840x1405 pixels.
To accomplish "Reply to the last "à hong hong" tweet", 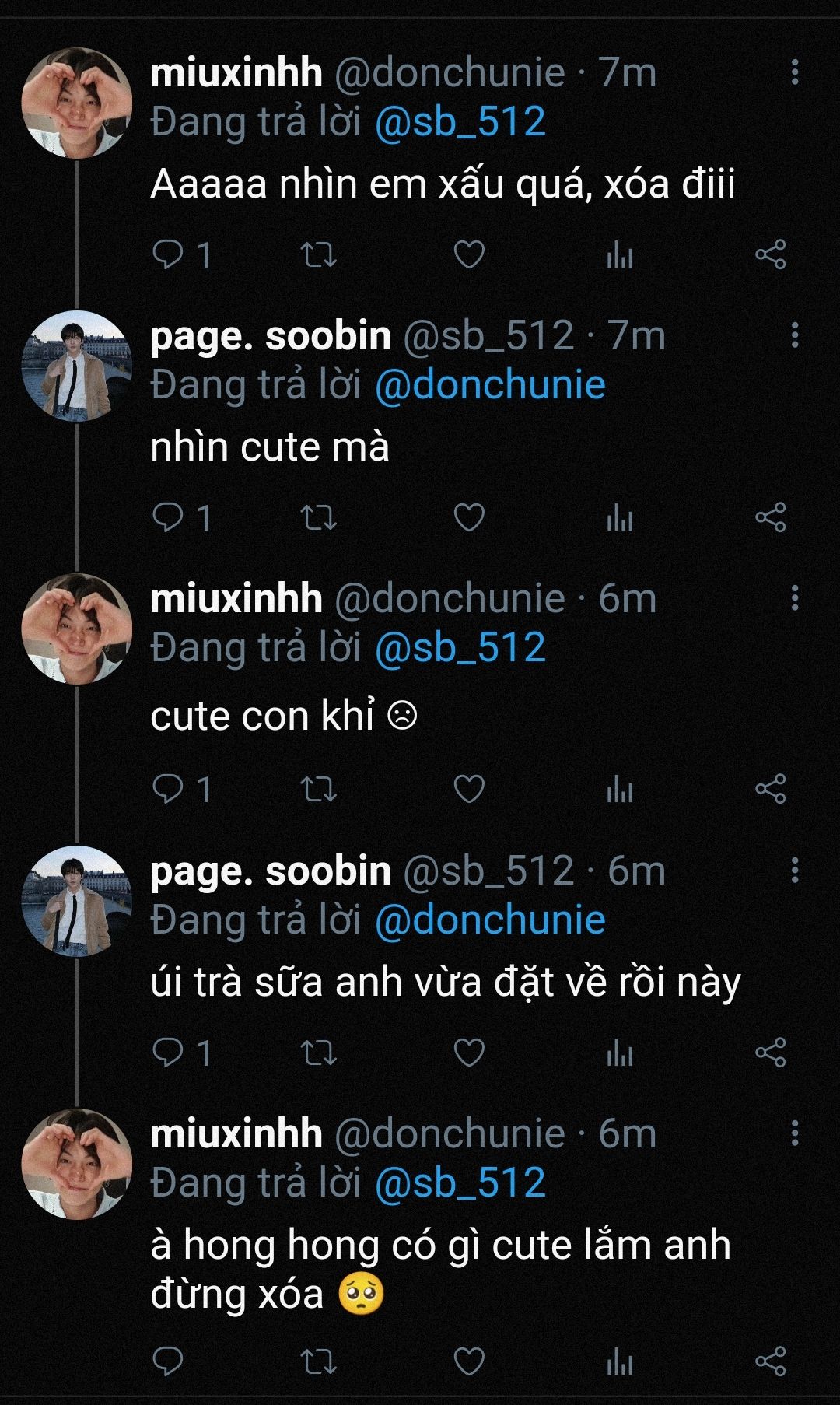I will point(168,1361).
